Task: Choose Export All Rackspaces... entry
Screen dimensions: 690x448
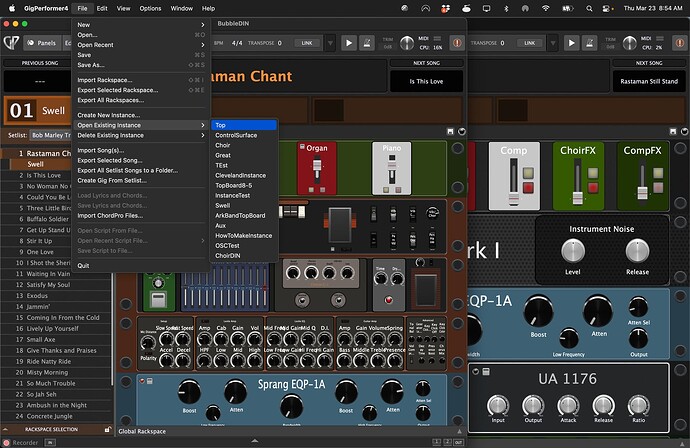Action: 141,100
